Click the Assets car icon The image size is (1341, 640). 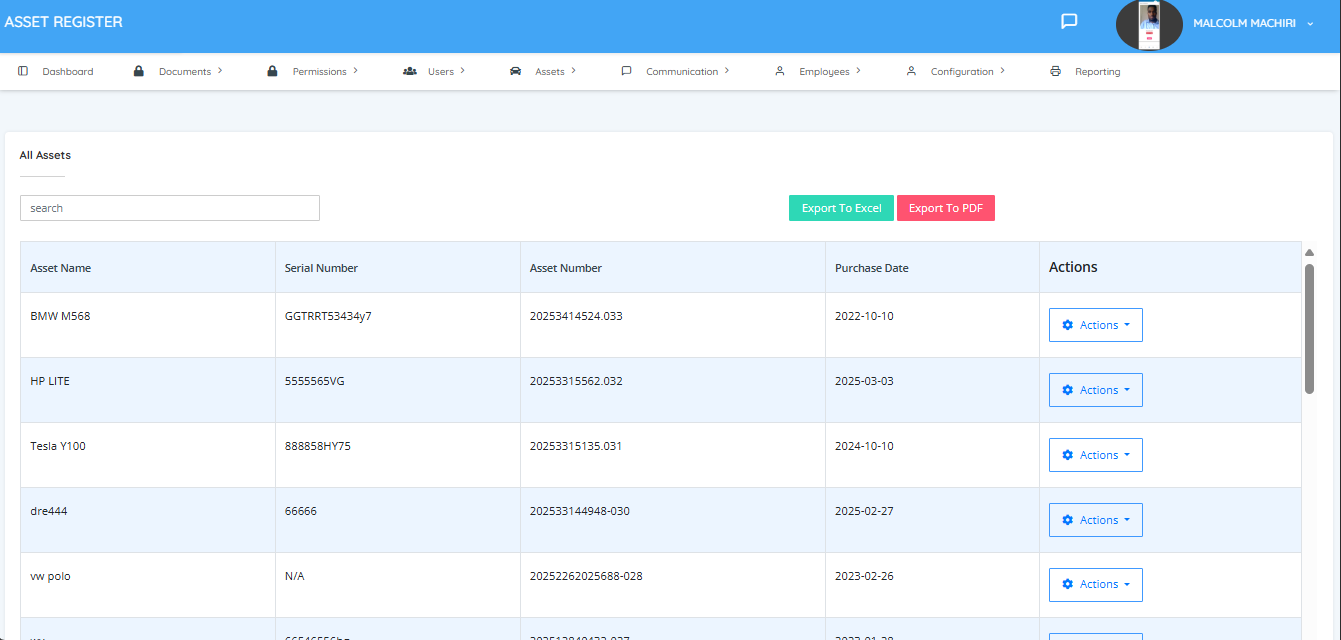point(516,71)
